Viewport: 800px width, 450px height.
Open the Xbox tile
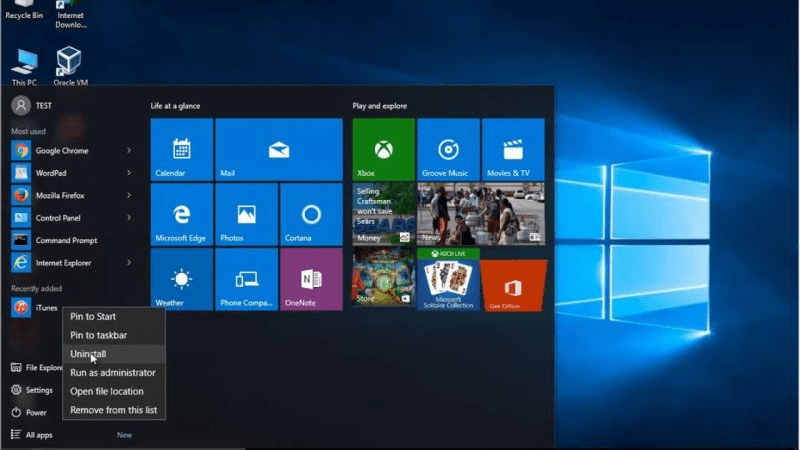click(383, 149)
